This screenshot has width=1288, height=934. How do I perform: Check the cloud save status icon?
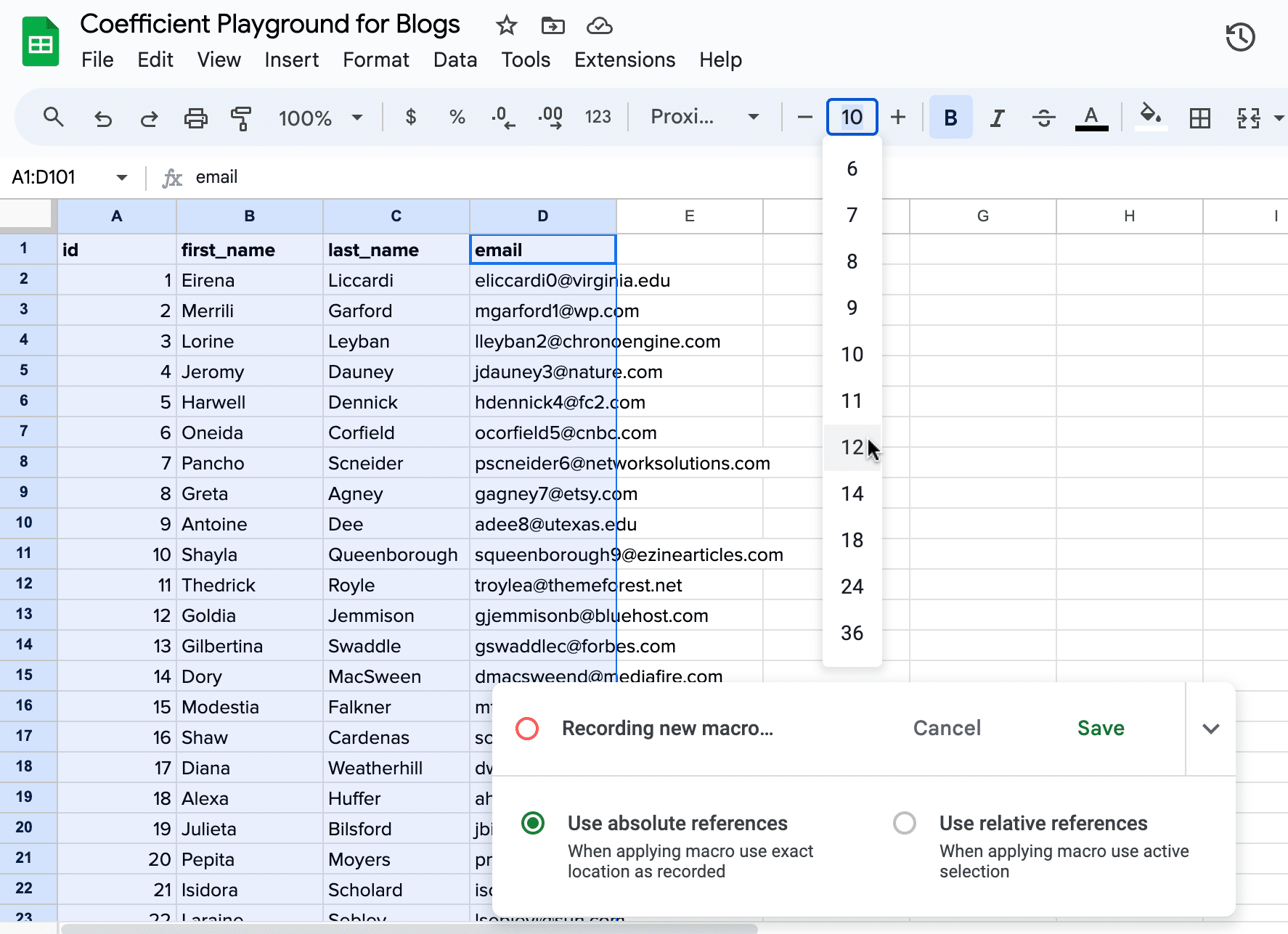599,26
